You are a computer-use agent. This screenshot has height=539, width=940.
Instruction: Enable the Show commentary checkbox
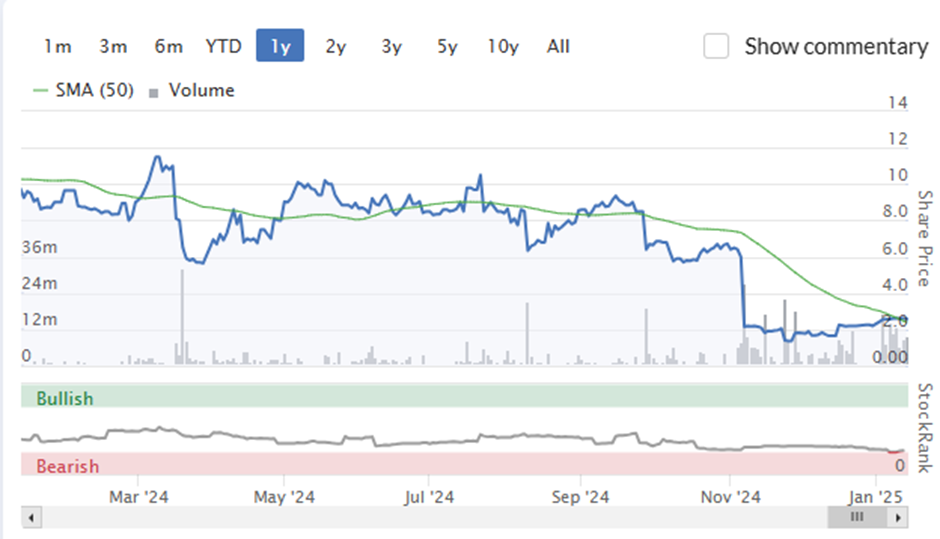(716, 46)
